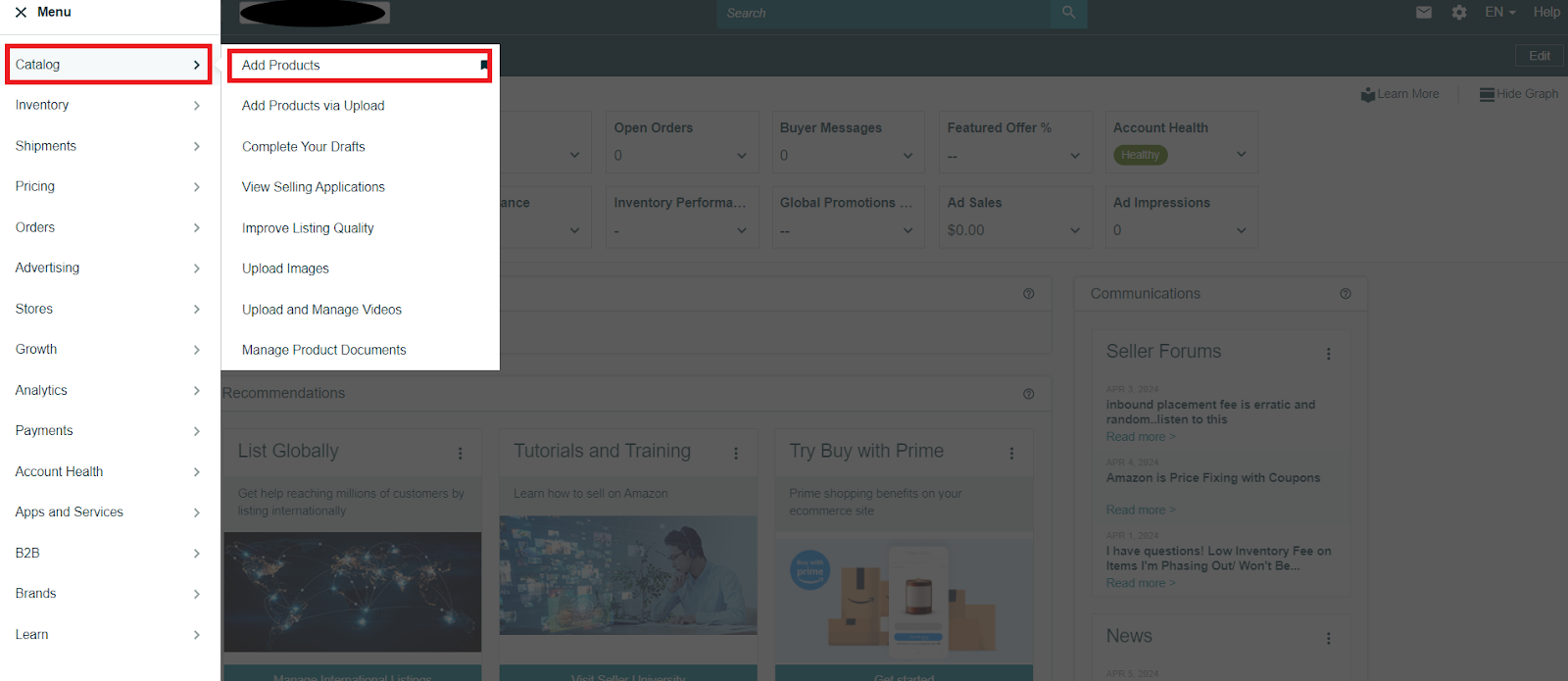Read more about Low Inventory Fee post
Screen dimensions: 1568x681
coord(1141,583)
